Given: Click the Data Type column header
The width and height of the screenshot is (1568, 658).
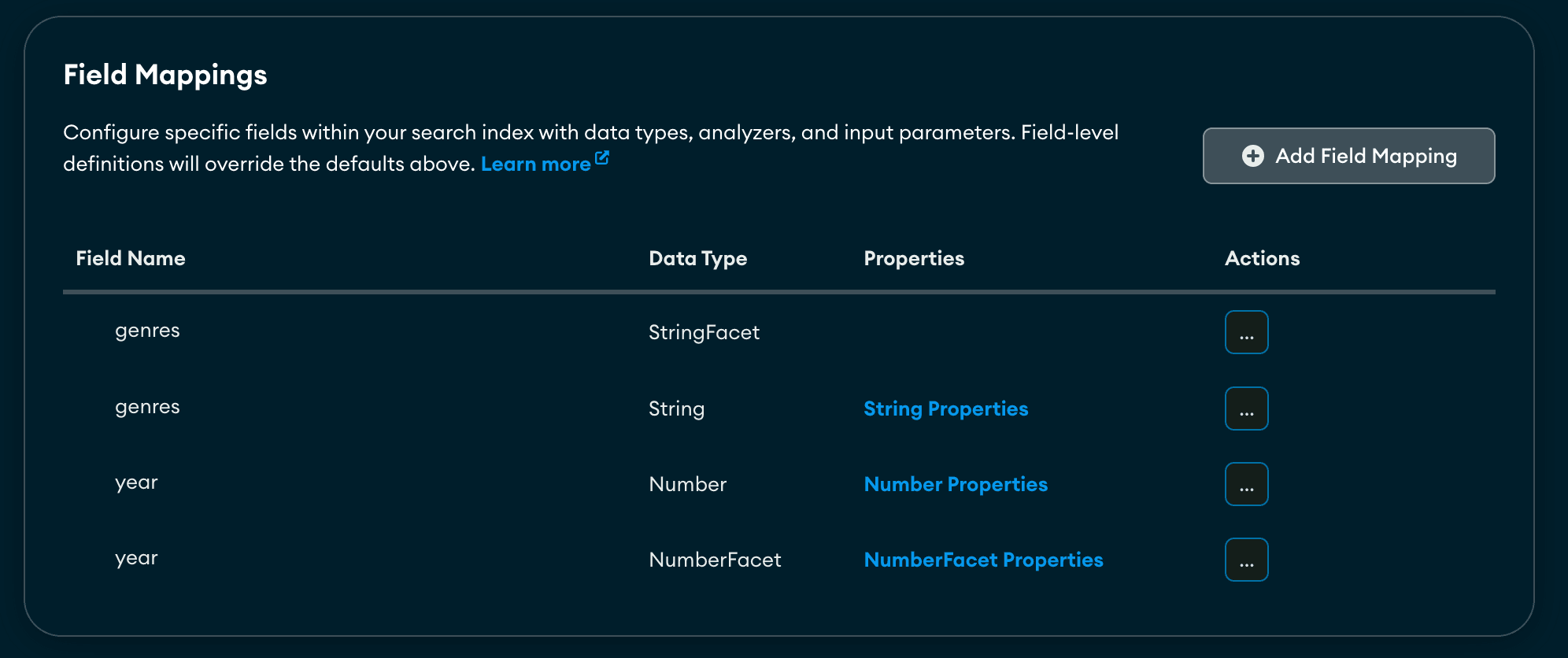Looking at the screenshot, I should 697,258.
